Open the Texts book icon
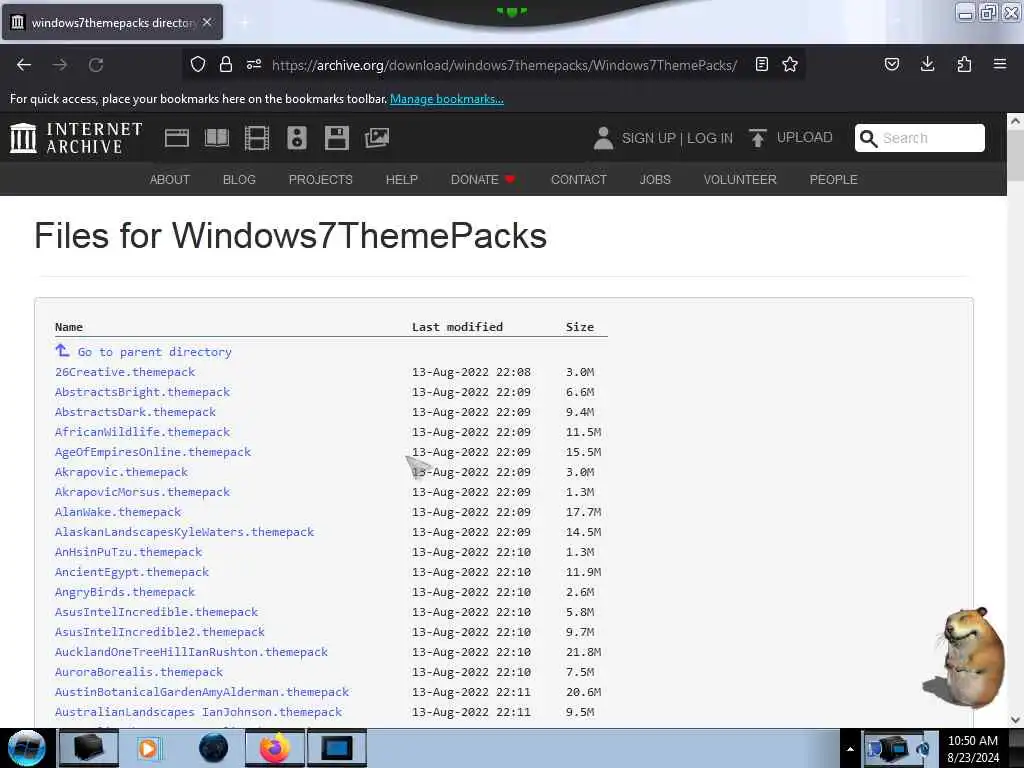The image size is (1024, 768). click(217, 138)
